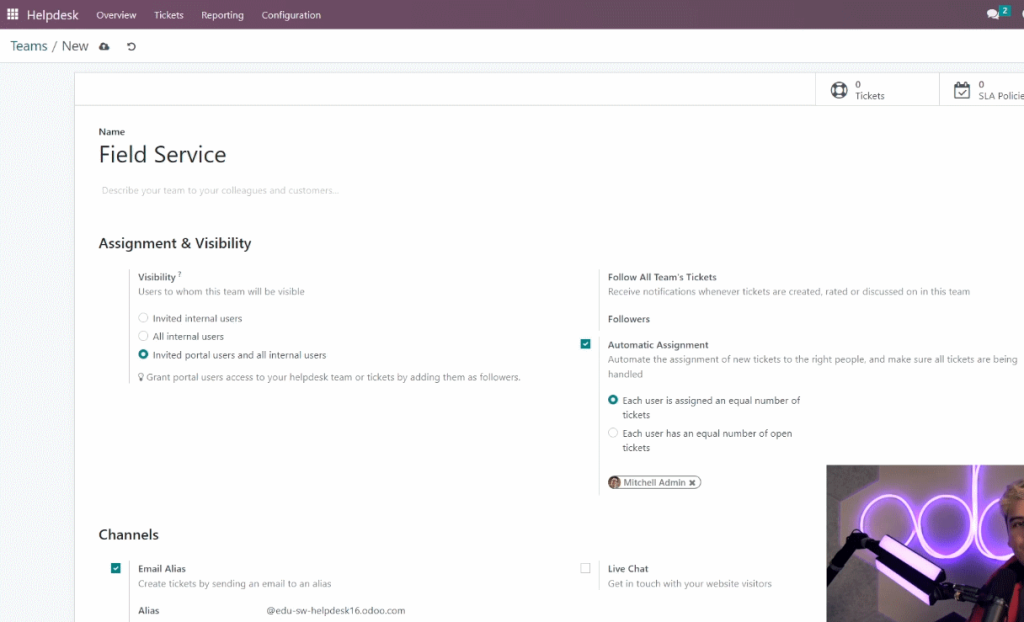
Task: Click the Channels section heading
Action: point(129,534)
